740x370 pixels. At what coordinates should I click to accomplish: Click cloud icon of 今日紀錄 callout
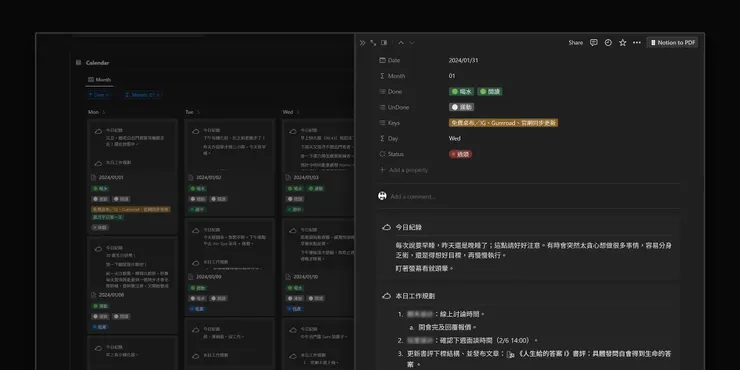point(387,227)
